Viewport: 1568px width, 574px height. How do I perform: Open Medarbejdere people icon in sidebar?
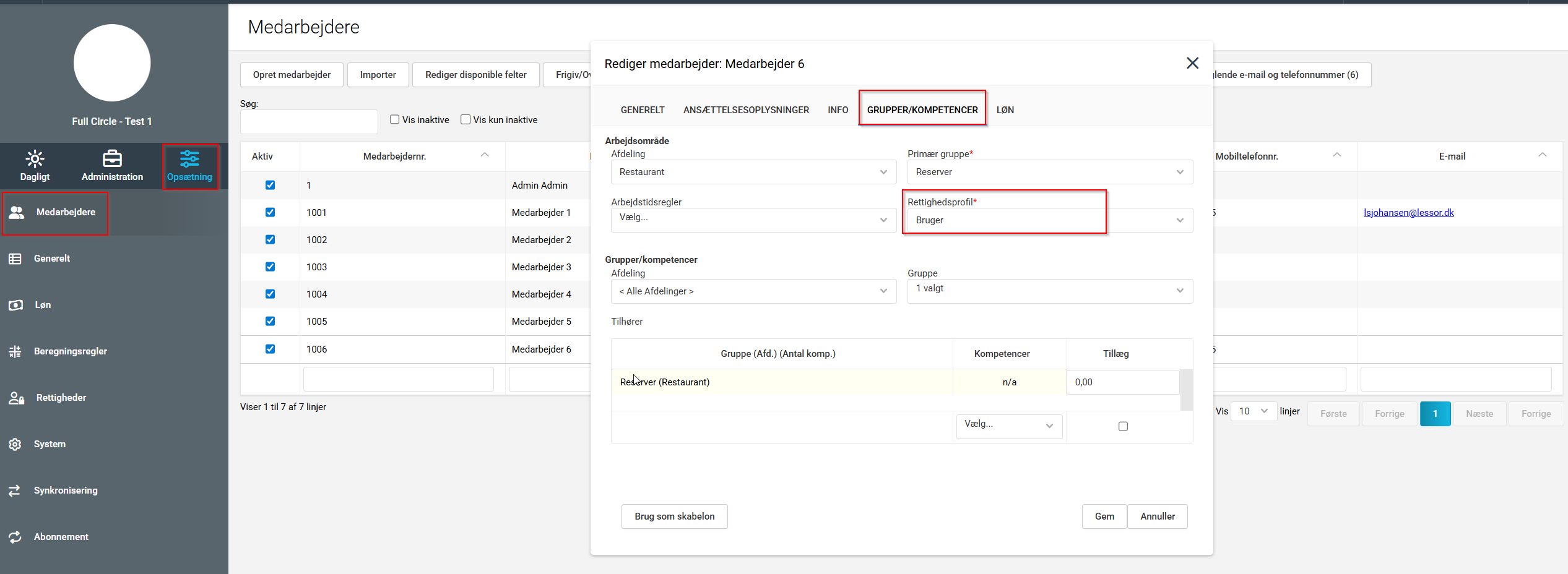(x=17, y=212)
